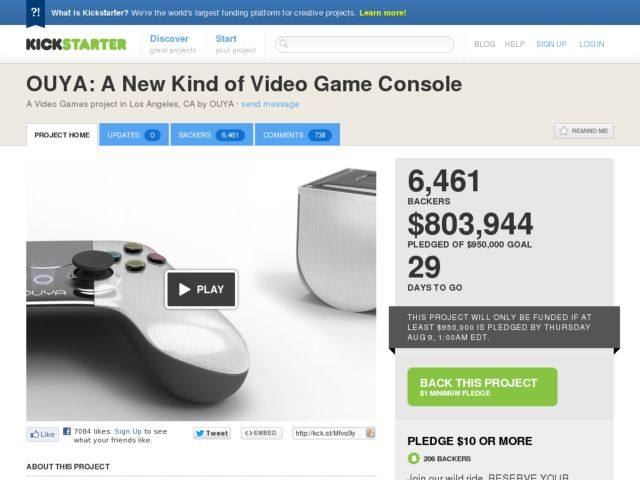
Task: Open the Comments tab
Action: 297,135
